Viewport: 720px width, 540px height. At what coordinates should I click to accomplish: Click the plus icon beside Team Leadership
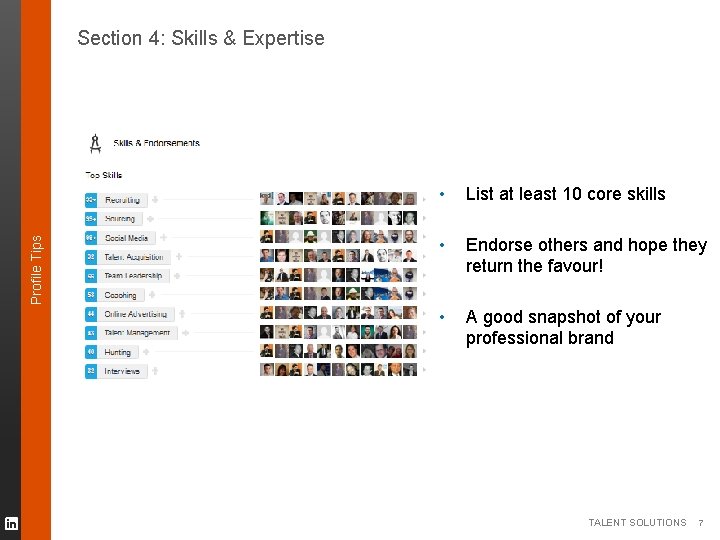coord(177,276)
